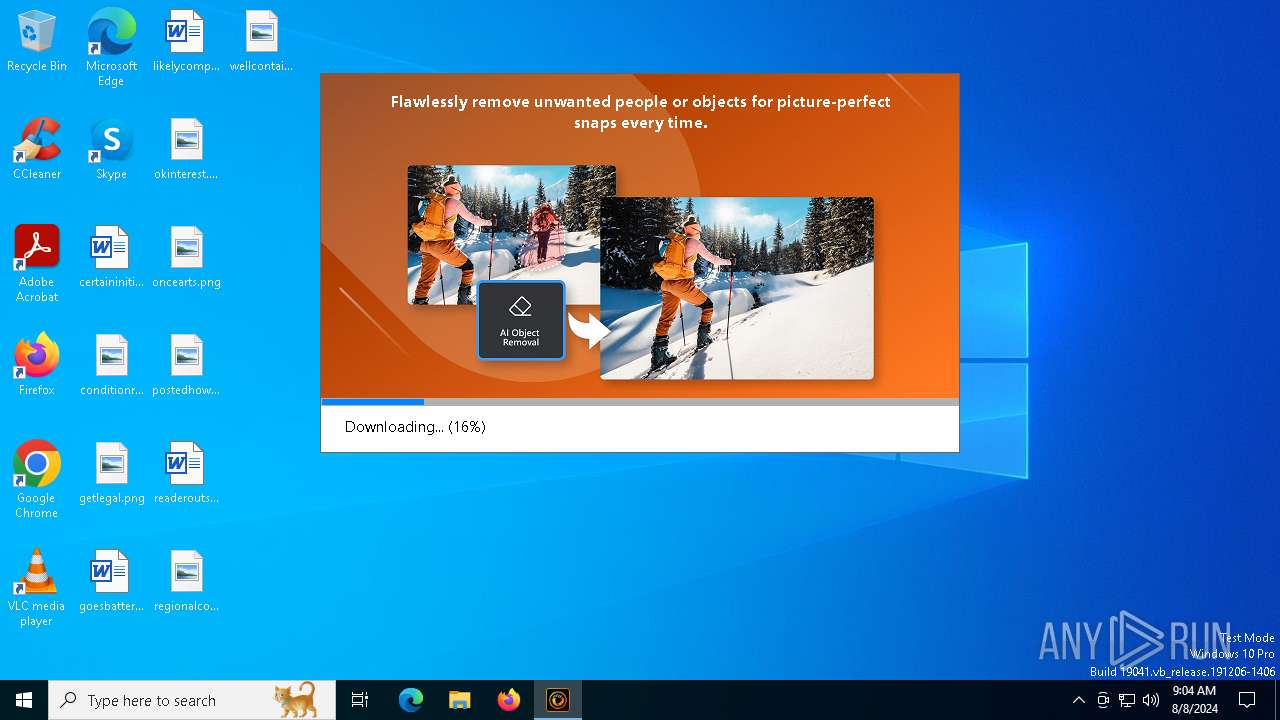The height and width of the screenshot is (720, 1280).
Task: Click the Type here to search box
Action: click(192, 700)
